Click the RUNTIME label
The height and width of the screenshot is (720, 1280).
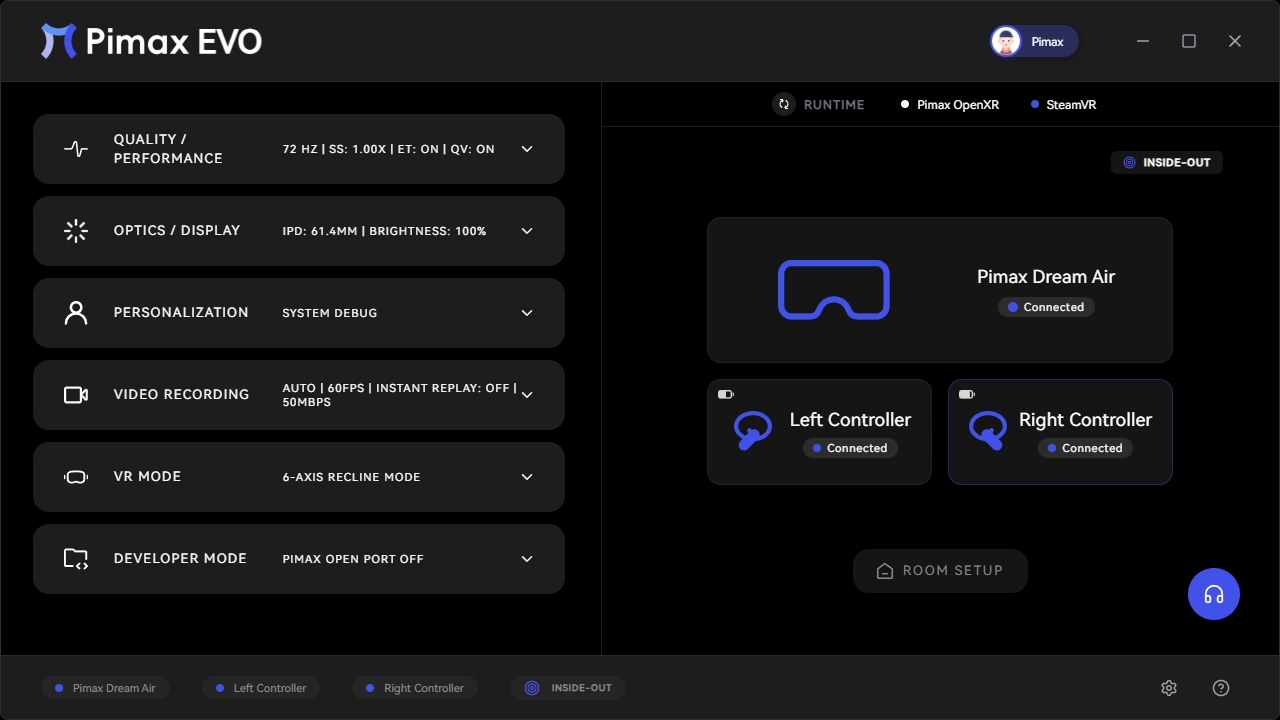coord(834,105)
